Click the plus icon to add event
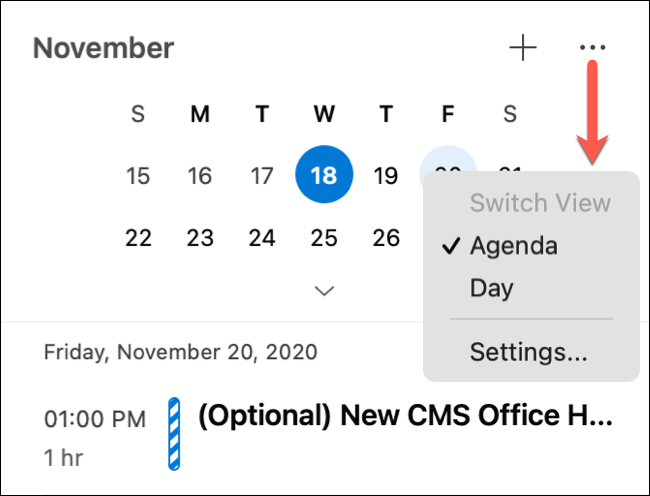Screen dimensions: 650x496 pos(523,48)
